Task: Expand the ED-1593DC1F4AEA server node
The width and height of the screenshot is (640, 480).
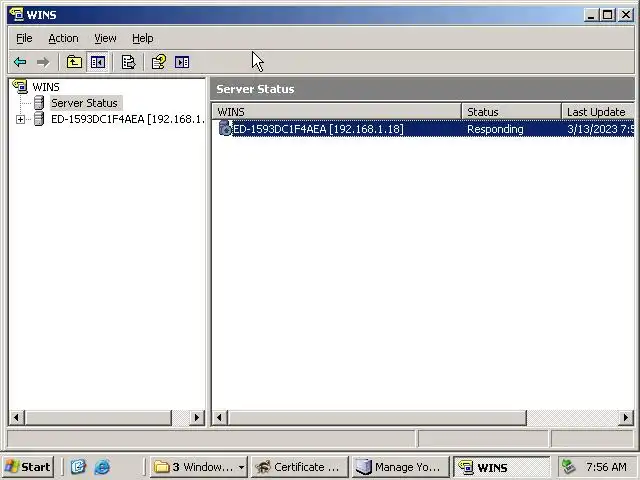Action: pos(20,120)
